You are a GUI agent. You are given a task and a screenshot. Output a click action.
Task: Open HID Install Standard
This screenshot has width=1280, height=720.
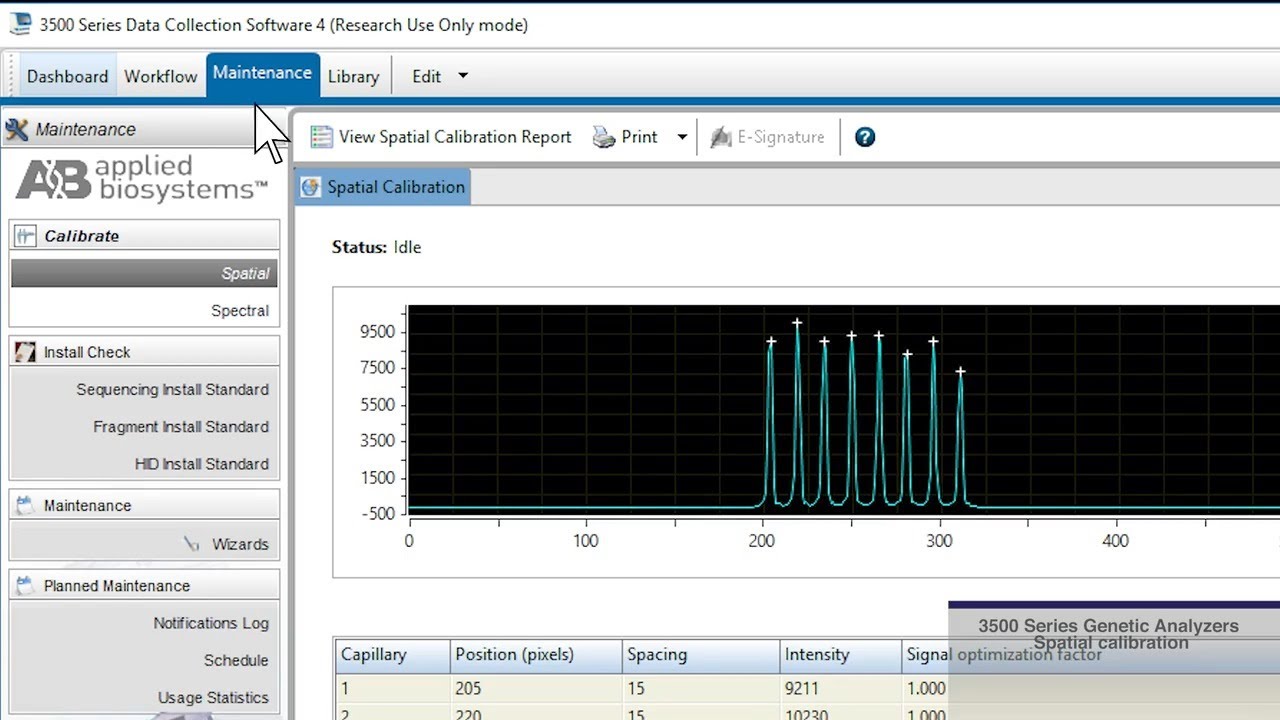point(202,464)
